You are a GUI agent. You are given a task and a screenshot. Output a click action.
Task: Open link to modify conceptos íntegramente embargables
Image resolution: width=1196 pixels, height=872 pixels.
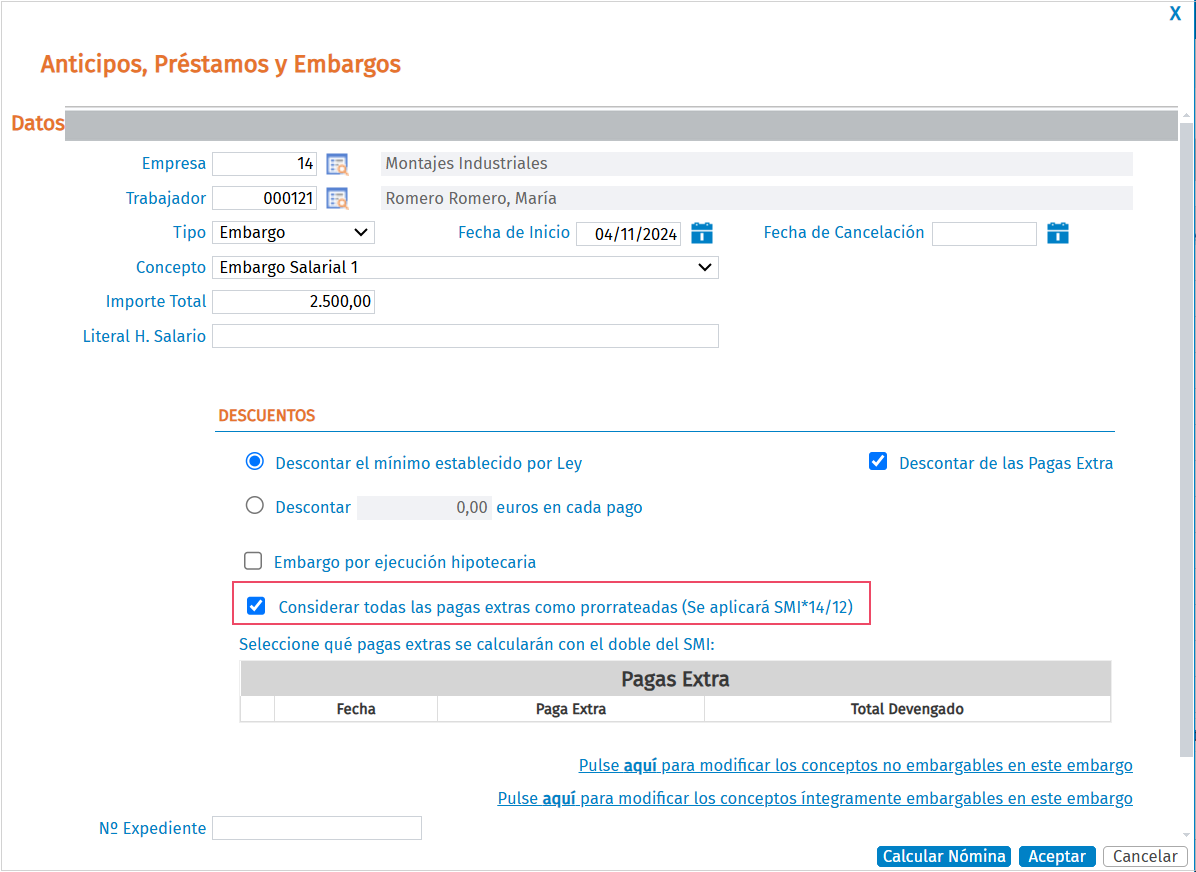click(x=814, y=799)
